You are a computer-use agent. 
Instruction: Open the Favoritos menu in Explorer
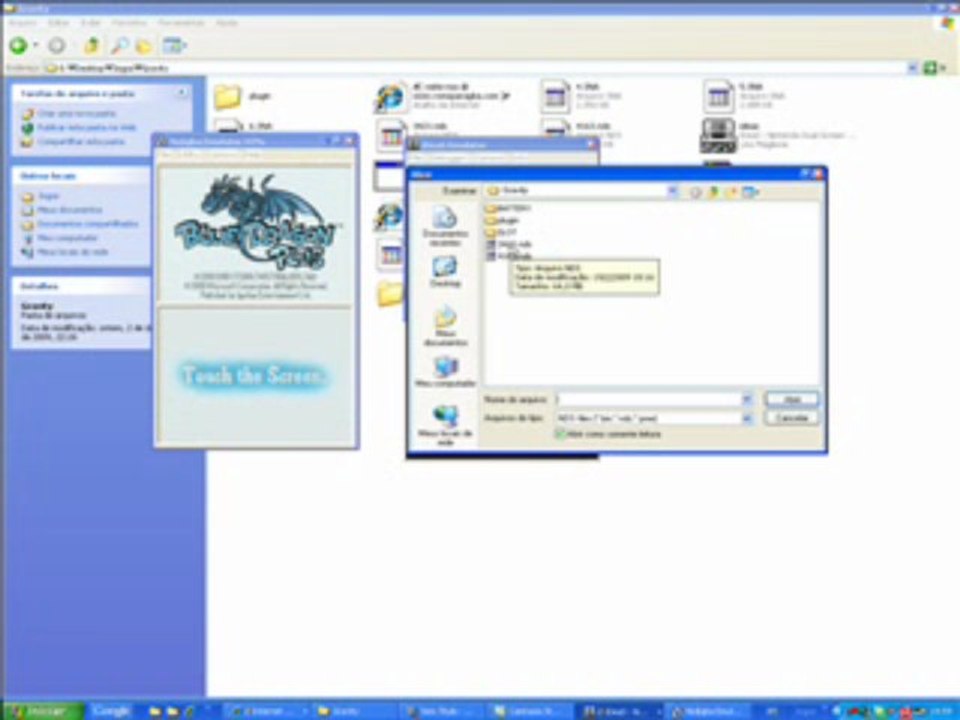pos(129,23)
